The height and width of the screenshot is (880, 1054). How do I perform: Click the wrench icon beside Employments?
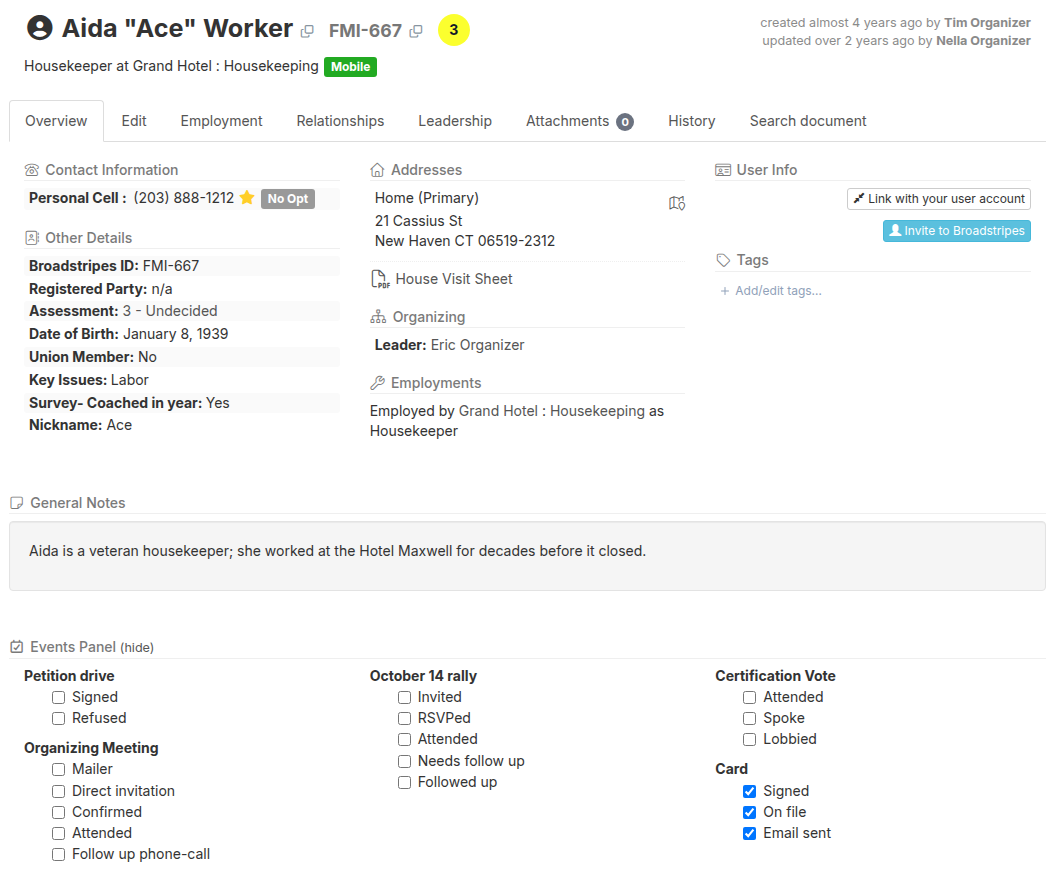(377, 383)
